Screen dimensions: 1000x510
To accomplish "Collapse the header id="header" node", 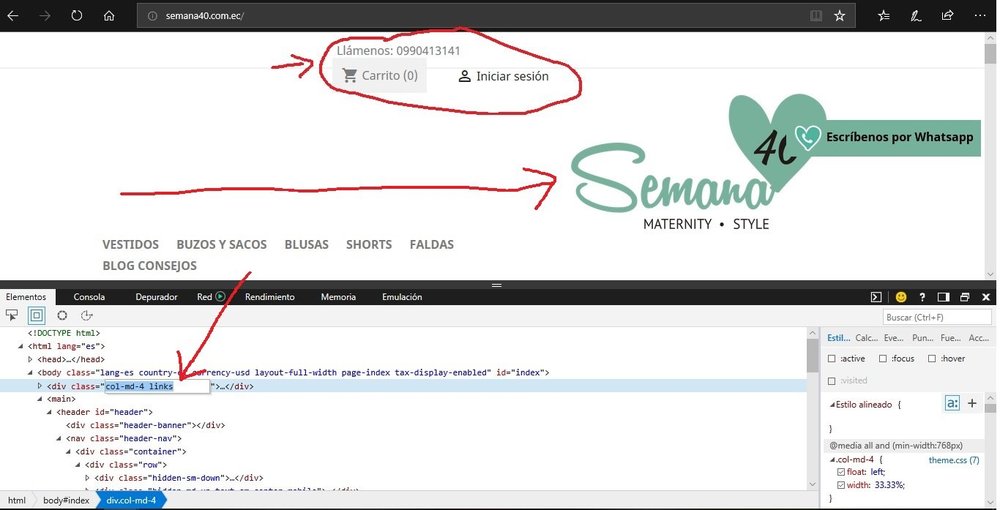I will tap(50, 412).
